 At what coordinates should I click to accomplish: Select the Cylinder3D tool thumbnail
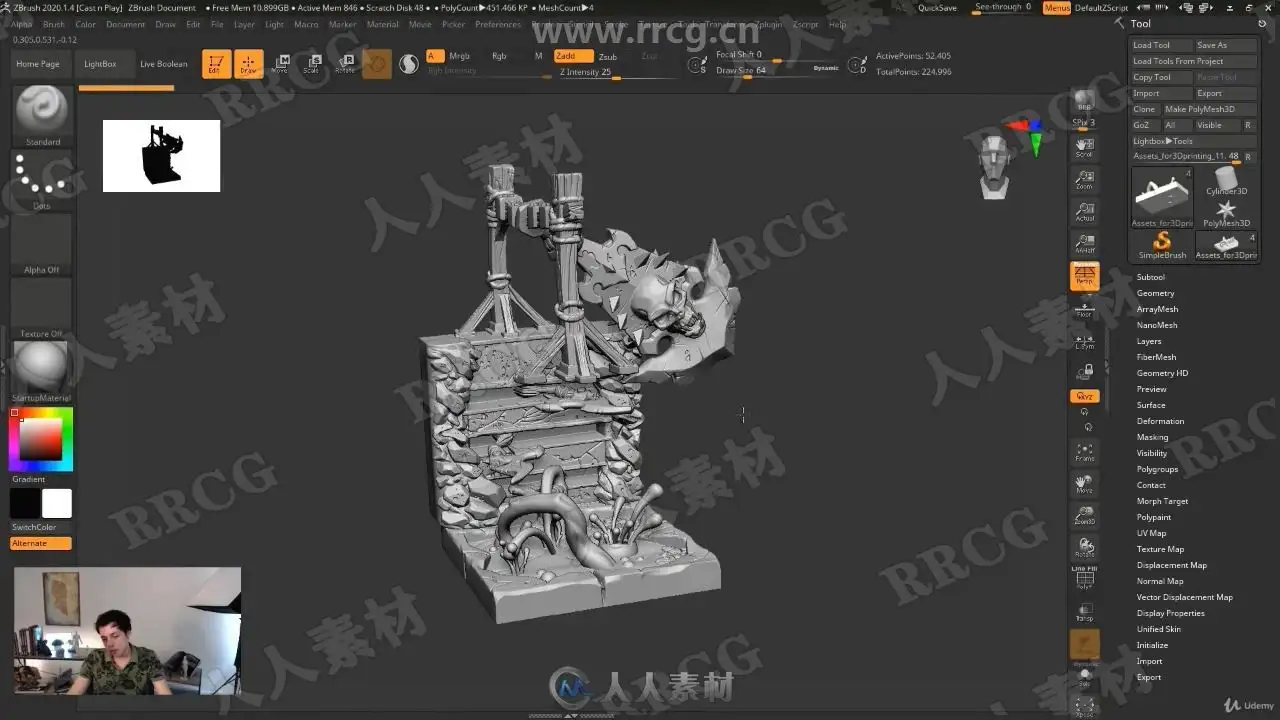click(1226, 180)
